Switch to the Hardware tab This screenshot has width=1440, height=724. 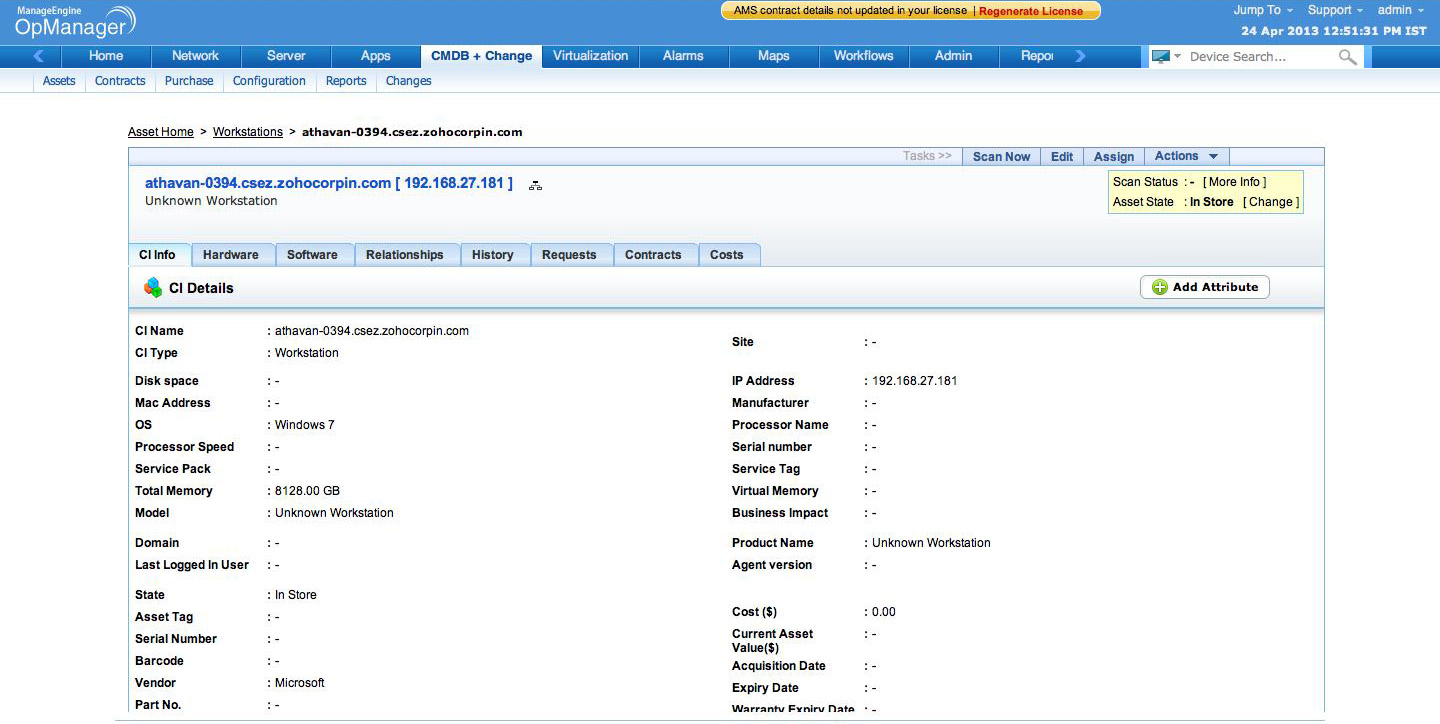pos(231,255)
